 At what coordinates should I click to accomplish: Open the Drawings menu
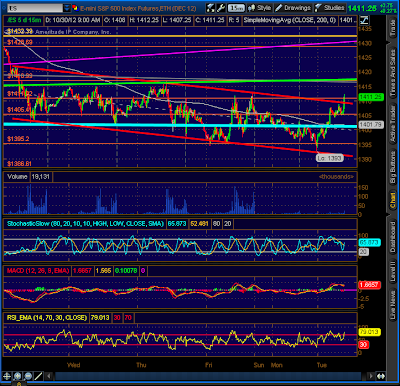click(293, 8)
